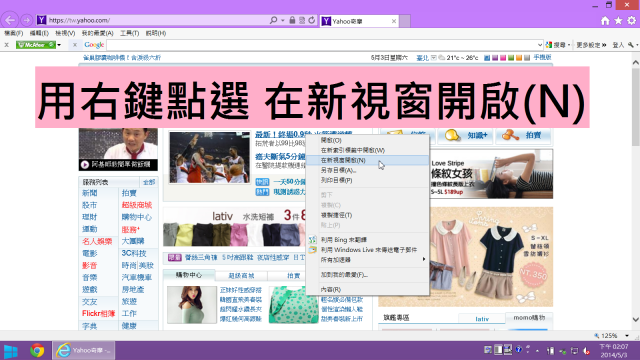Select the pink theme color swatch
Screen dimensions: 640x360
click(x=503, y=58)
